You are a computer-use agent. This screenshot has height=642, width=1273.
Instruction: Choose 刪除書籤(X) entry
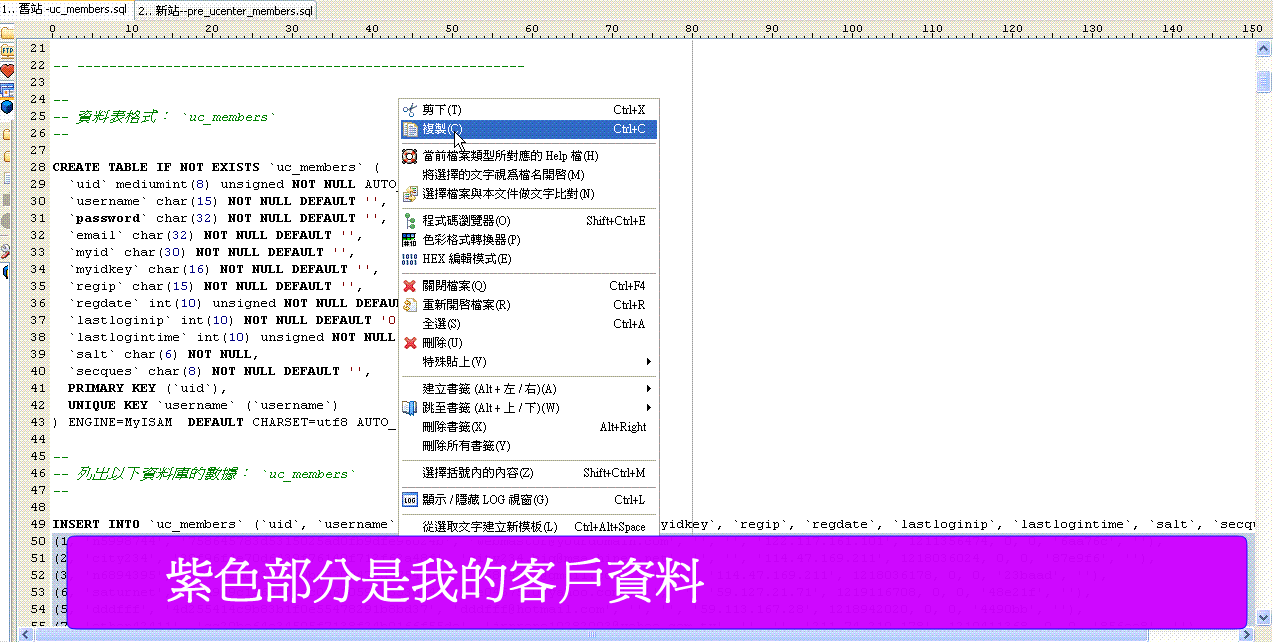[x=528, y=427]
